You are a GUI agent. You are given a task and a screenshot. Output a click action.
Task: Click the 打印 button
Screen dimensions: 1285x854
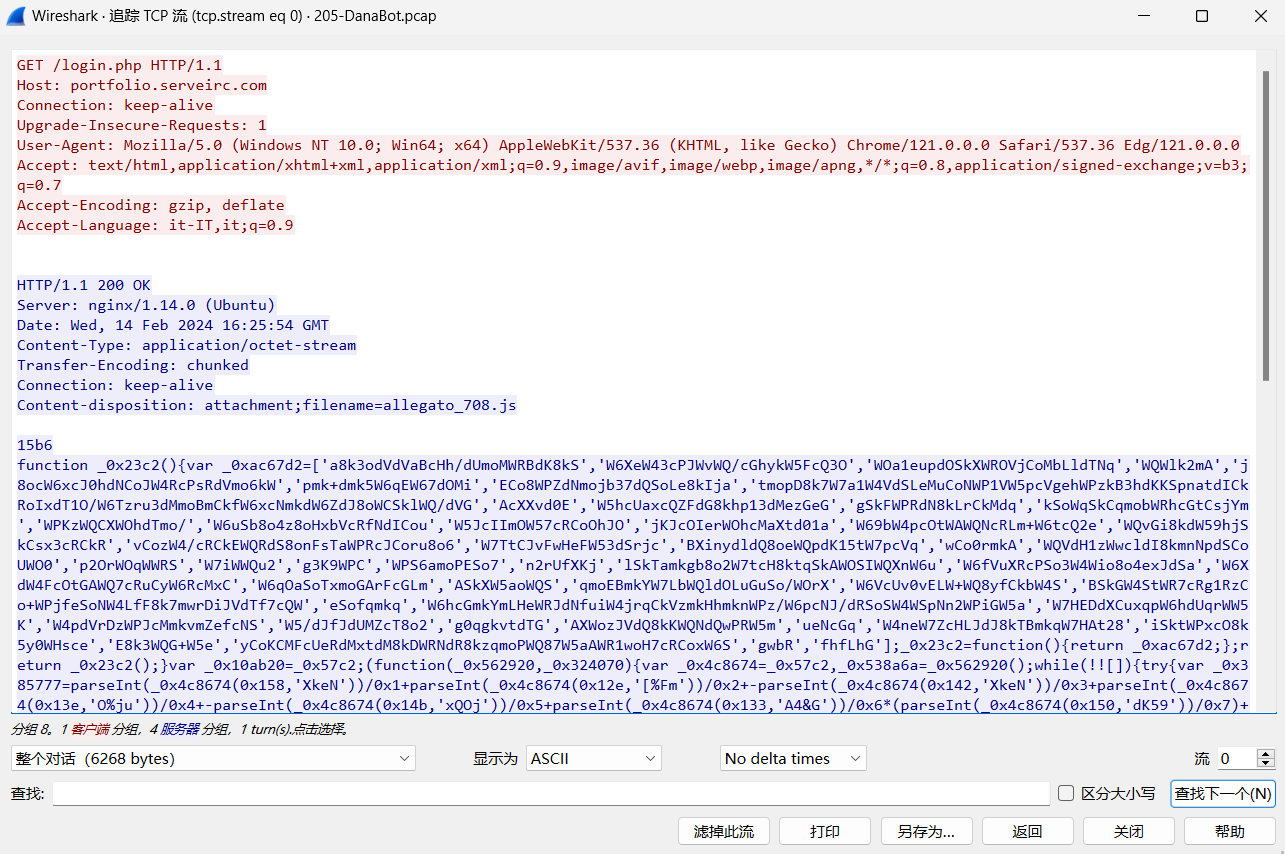(825, 831)
